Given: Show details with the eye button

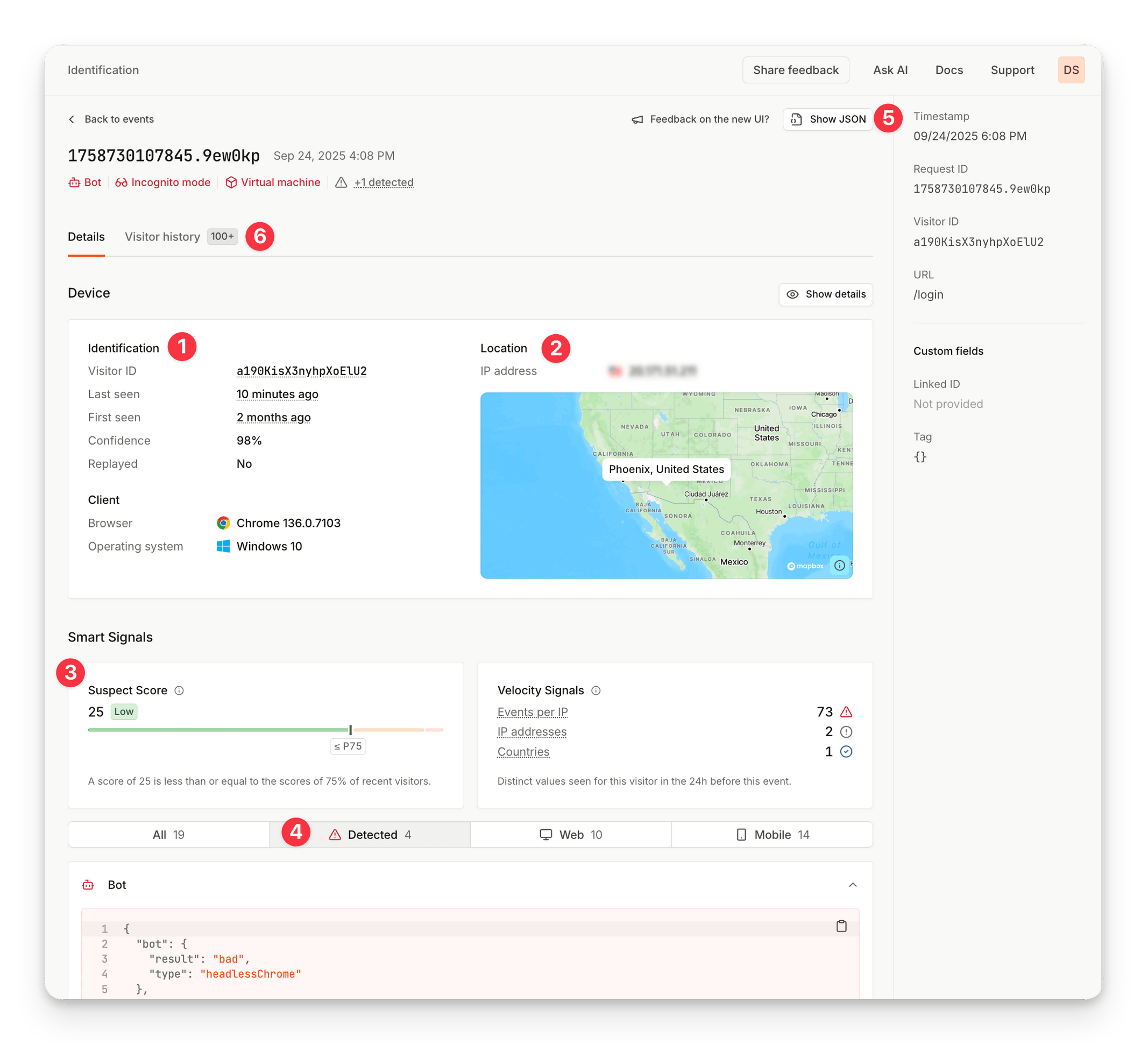Looking at the screenshot, I should [x=826, y=295].
